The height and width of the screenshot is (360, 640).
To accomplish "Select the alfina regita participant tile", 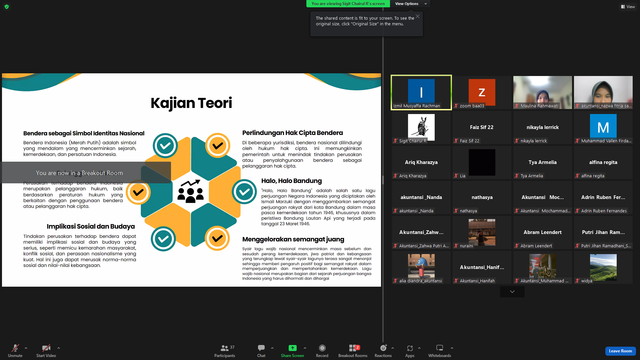I will 603,162.
